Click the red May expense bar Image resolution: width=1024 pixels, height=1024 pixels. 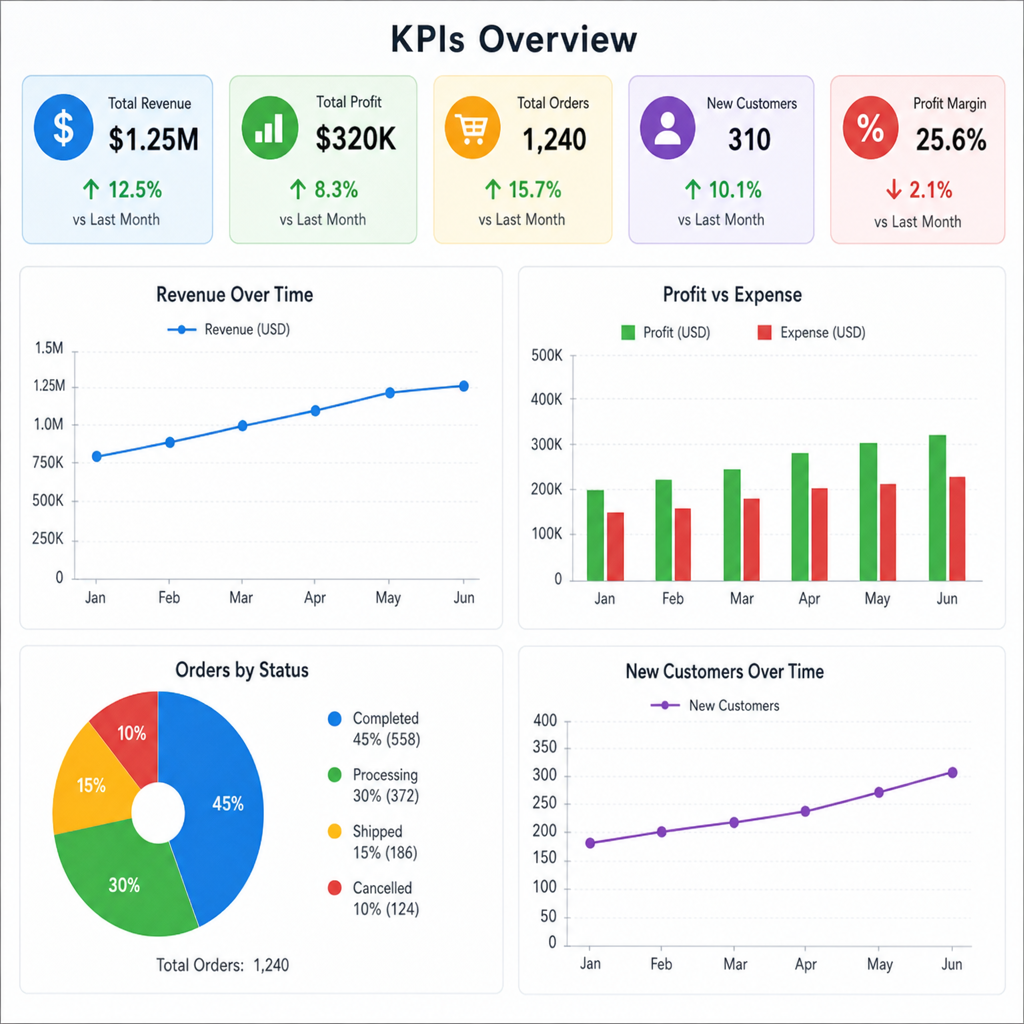888,532
